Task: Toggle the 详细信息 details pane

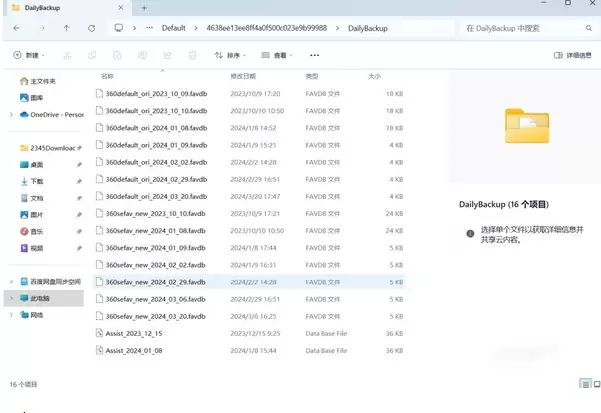Action: point(573,55)
